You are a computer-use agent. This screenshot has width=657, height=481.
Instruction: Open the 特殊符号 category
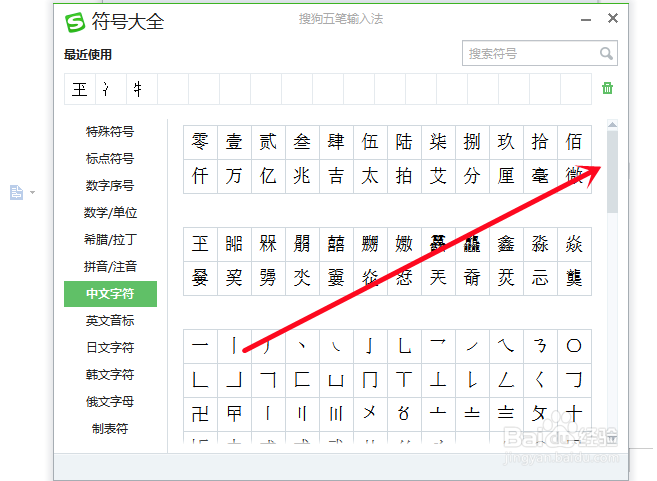point(110,132)
